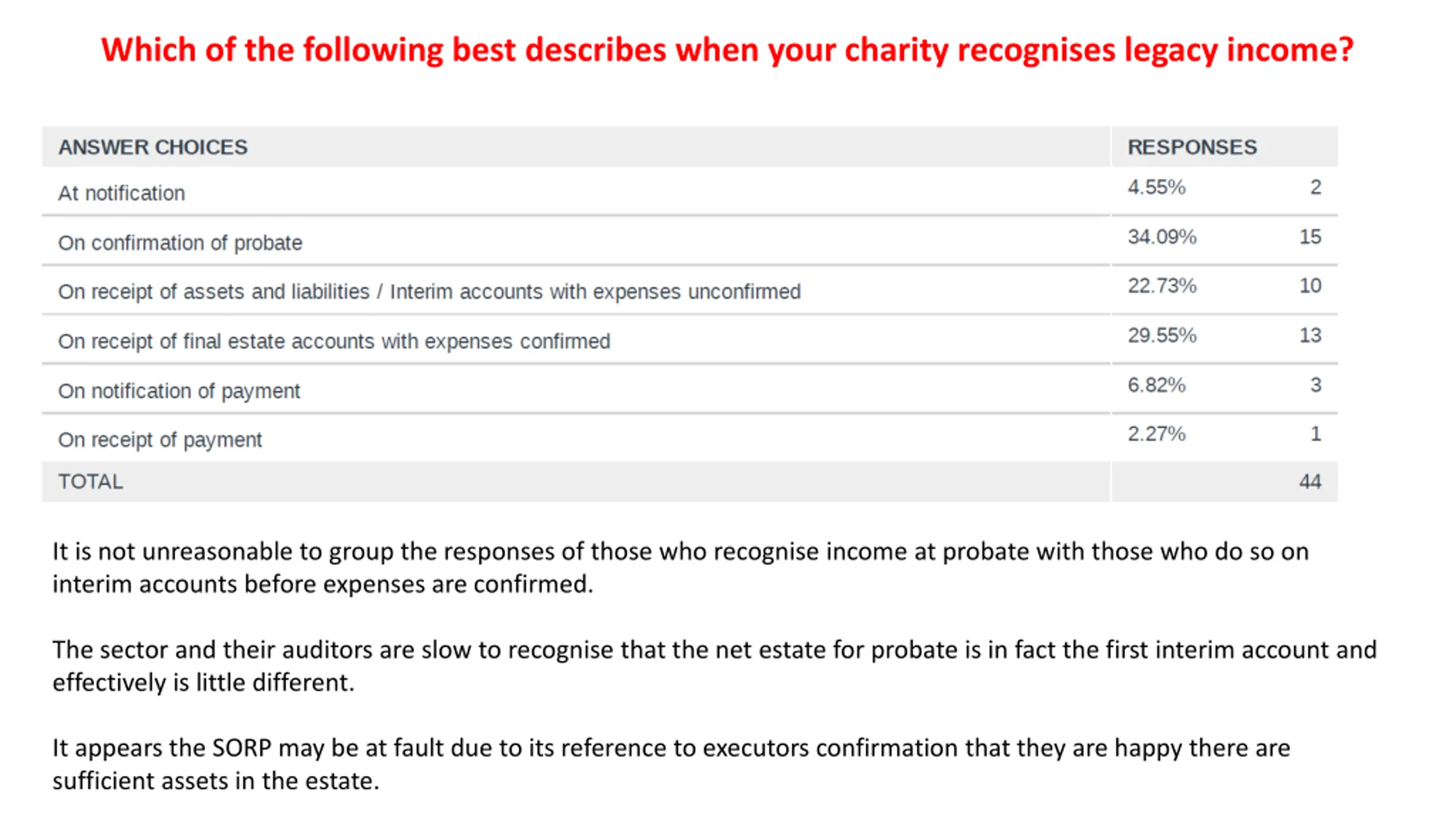Select the ANSWER CHOICES column header

coord(153,147)
